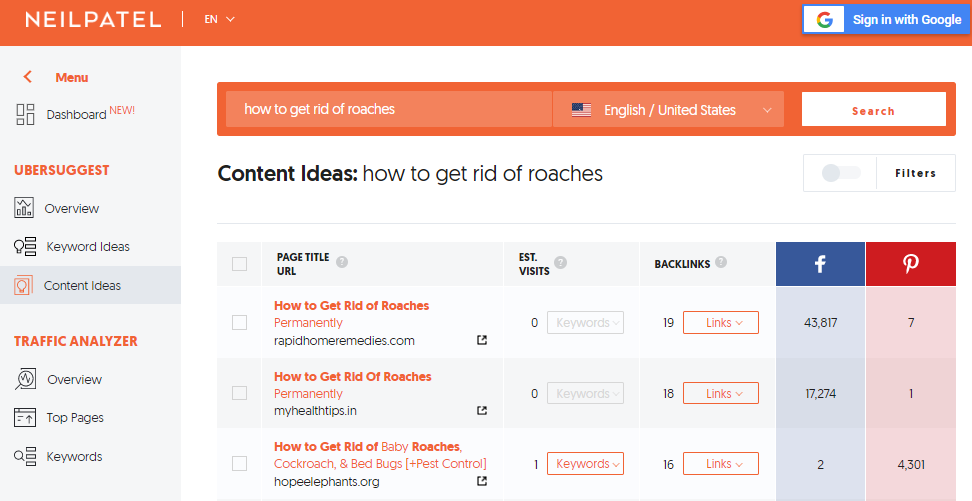972x501 pixels.
Task: Click the myhealthtips.in URL text
Action: pyautogui.click(x=315, y=410)
